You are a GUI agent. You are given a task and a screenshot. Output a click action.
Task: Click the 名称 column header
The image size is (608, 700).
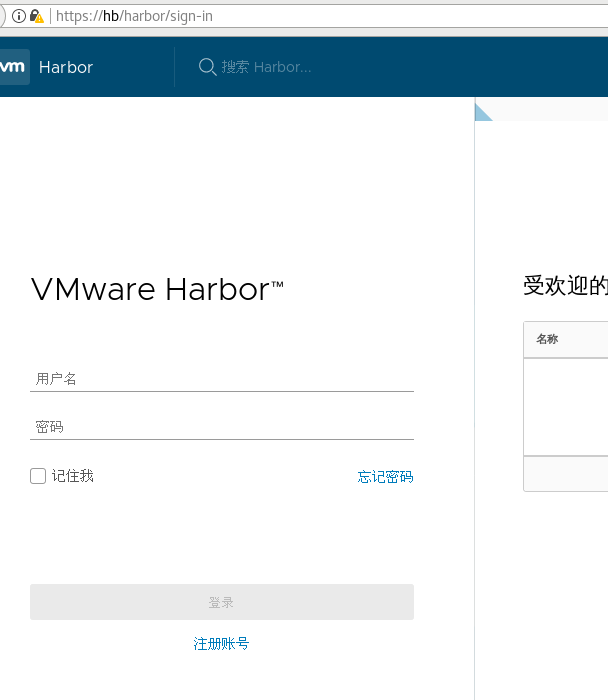tap(547, 339)
